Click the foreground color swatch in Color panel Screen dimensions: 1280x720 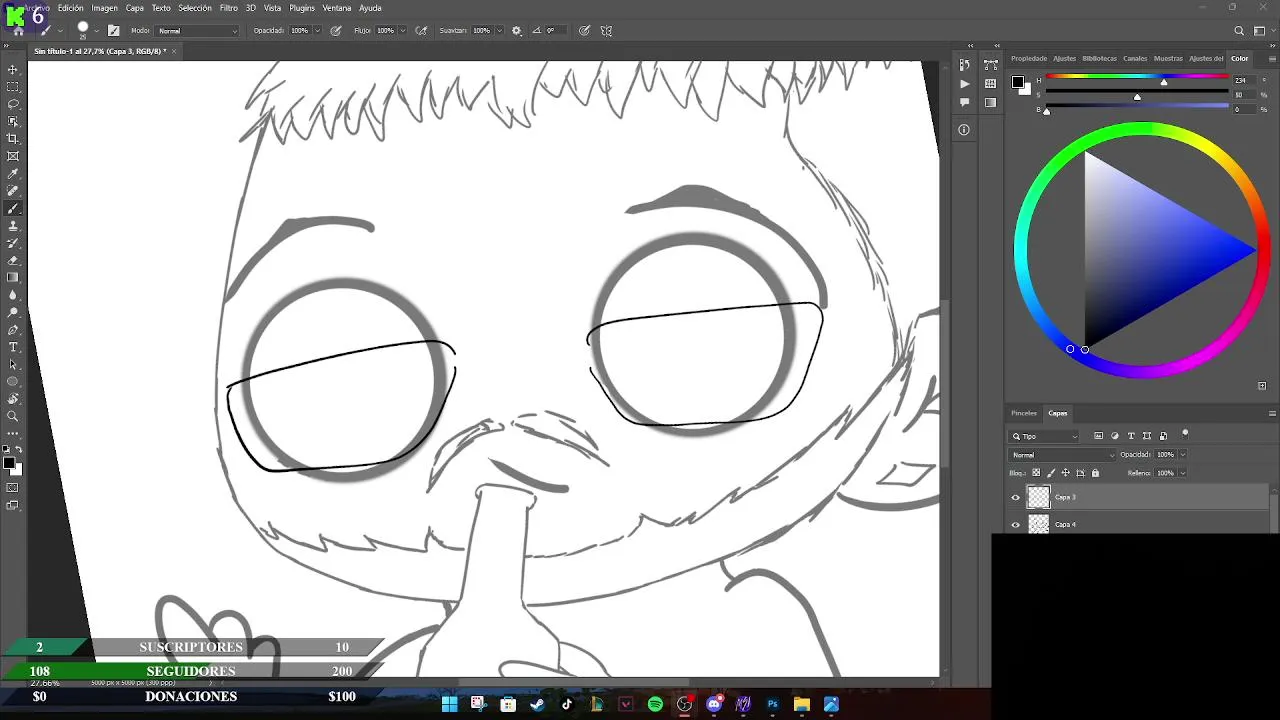click(x=1016, y=82)
